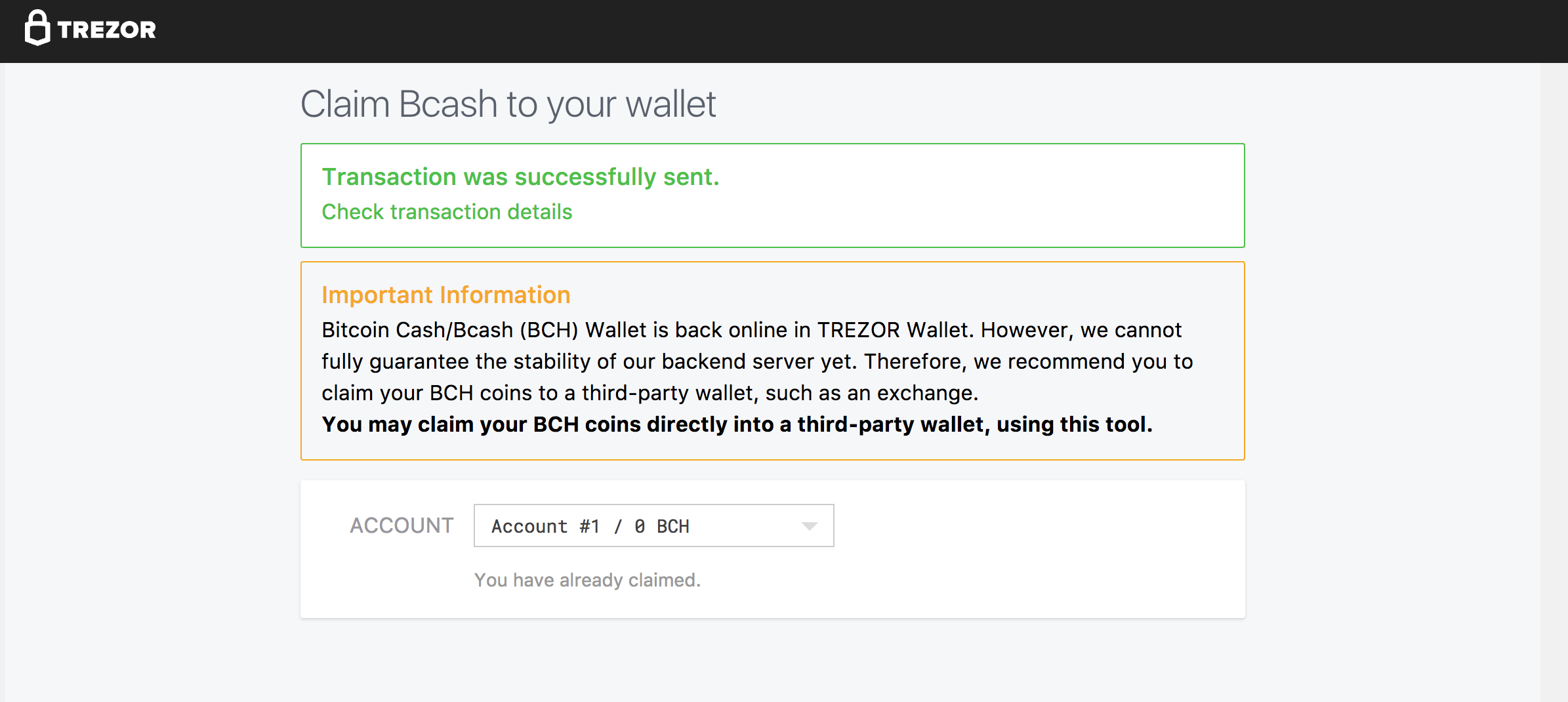1568x702 pixels.
Task: Click the 0 BCH balance in the selector
Action: [662, 526]
